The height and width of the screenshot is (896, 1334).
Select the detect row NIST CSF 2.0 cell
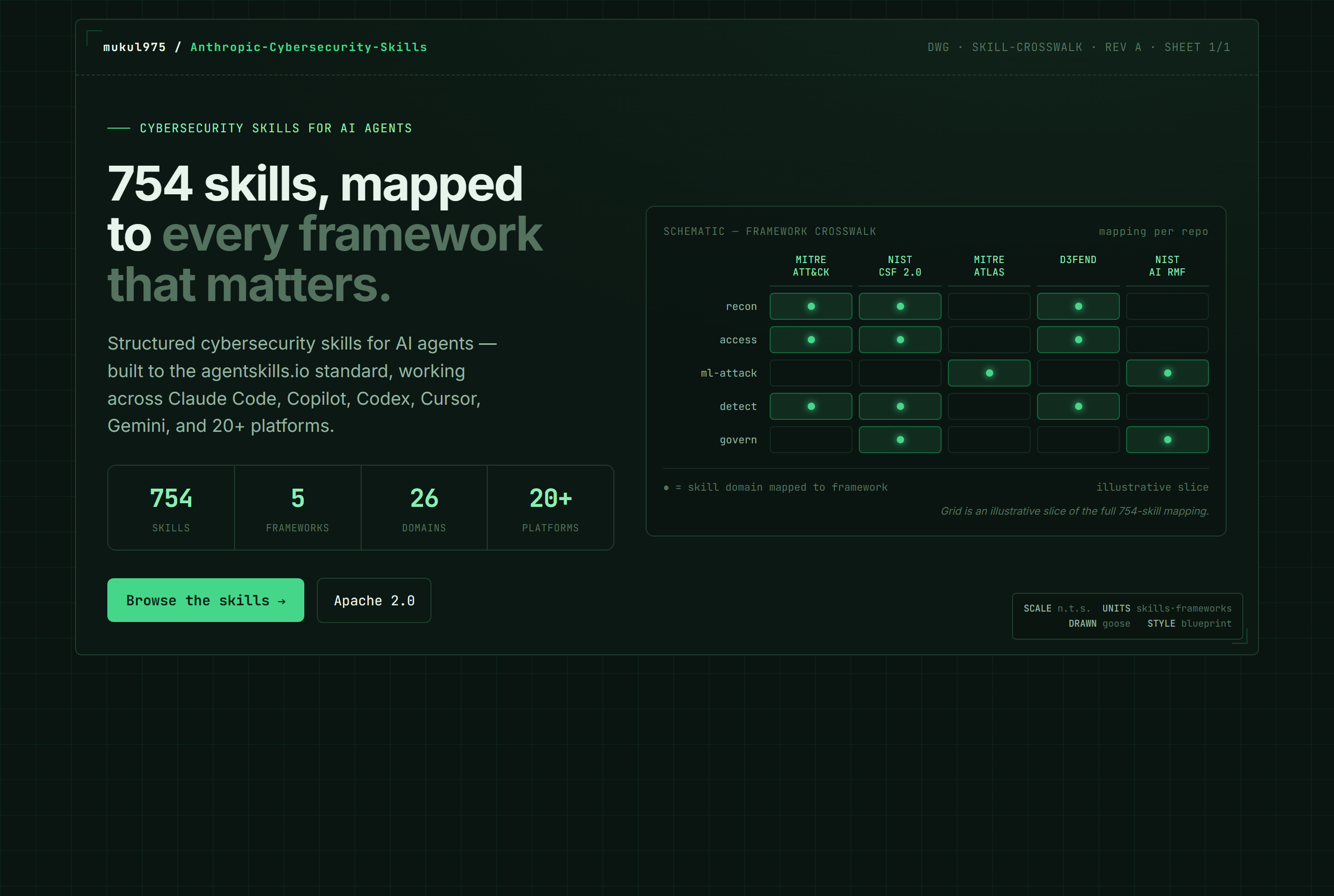click(x=899, y=406)
